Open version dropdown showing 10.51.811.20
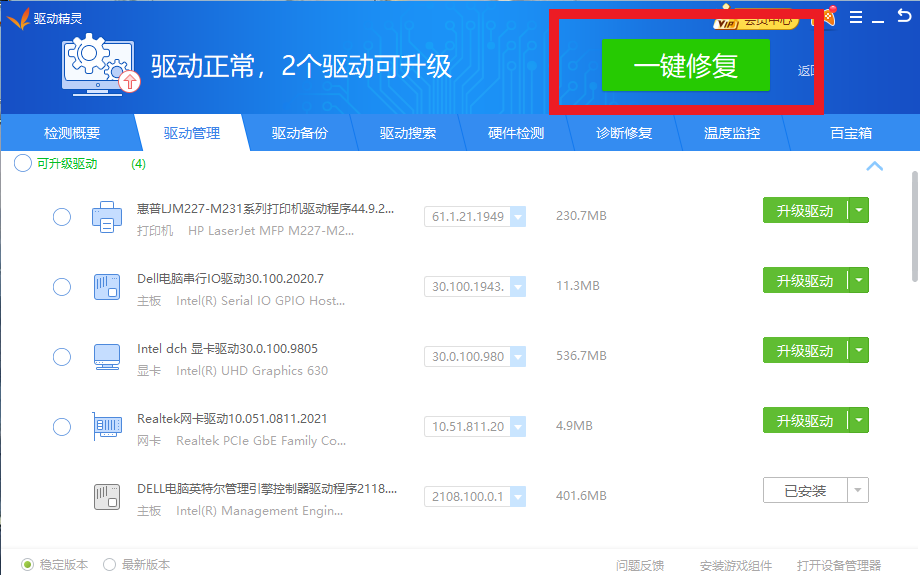920x575 pixels. [x=518, y=427]
